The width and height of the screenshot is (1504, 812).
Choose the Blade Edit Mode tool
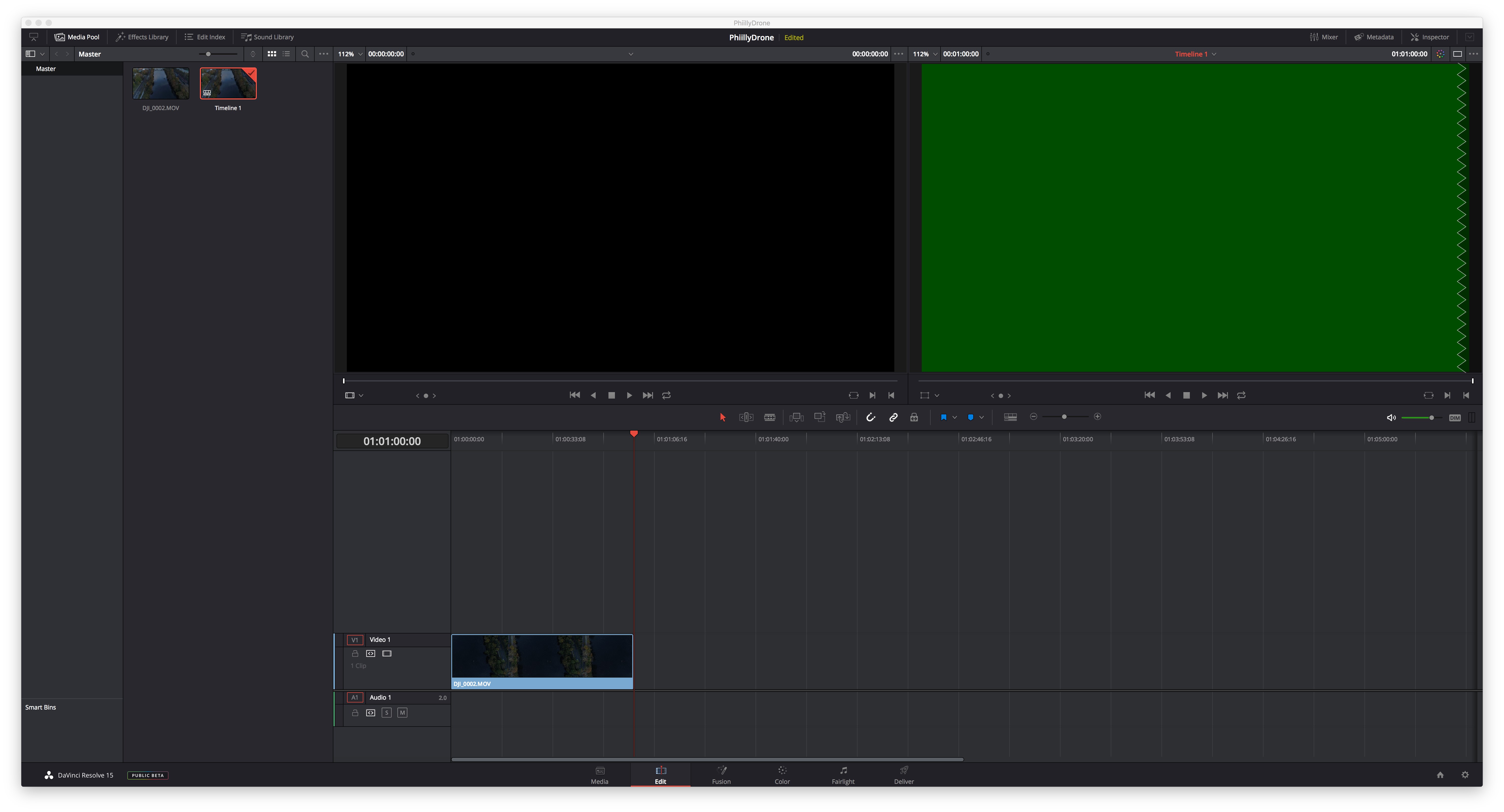pos(770,417)
